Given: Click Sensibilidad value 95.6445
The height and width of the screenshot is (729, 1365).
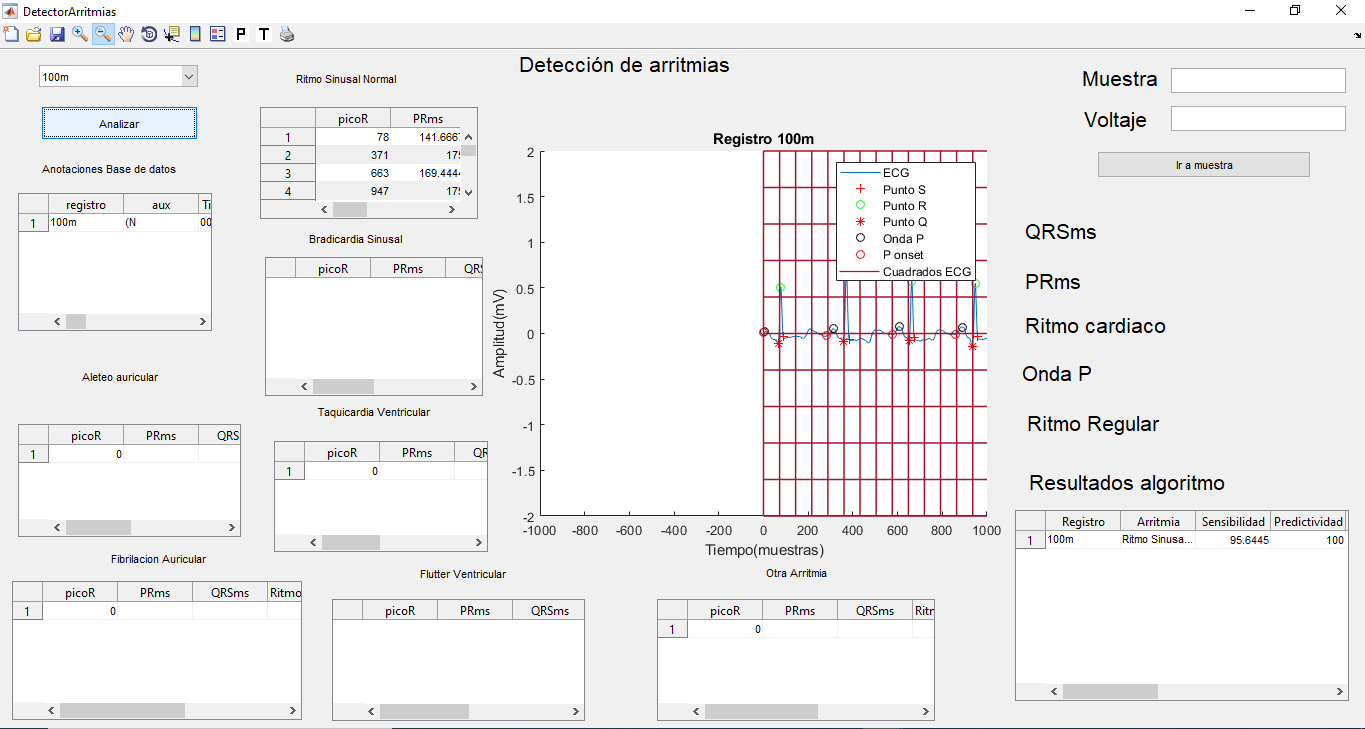Looking at the screenshot, I should click(1234, 540).
